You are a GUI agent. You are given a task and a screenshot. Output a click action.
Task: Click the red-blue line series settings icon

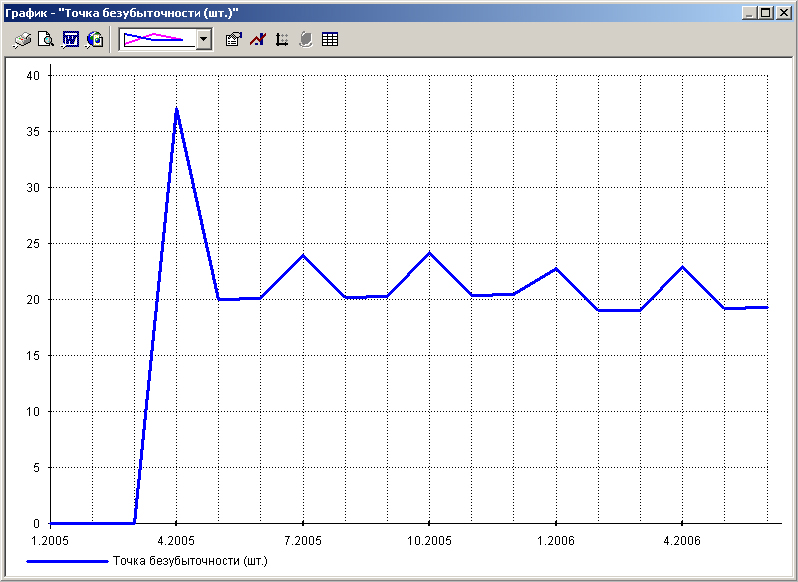(258, 40)
